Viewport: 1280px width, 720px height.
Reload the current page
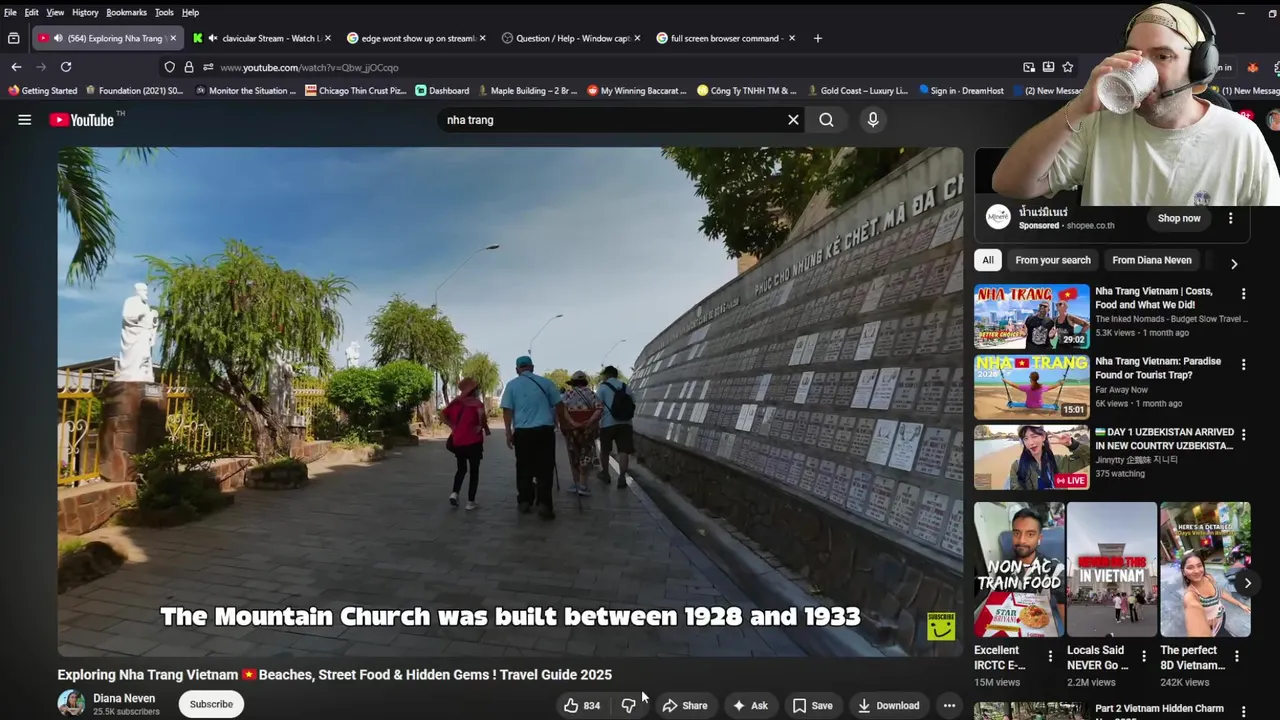(x=66, y=67)
